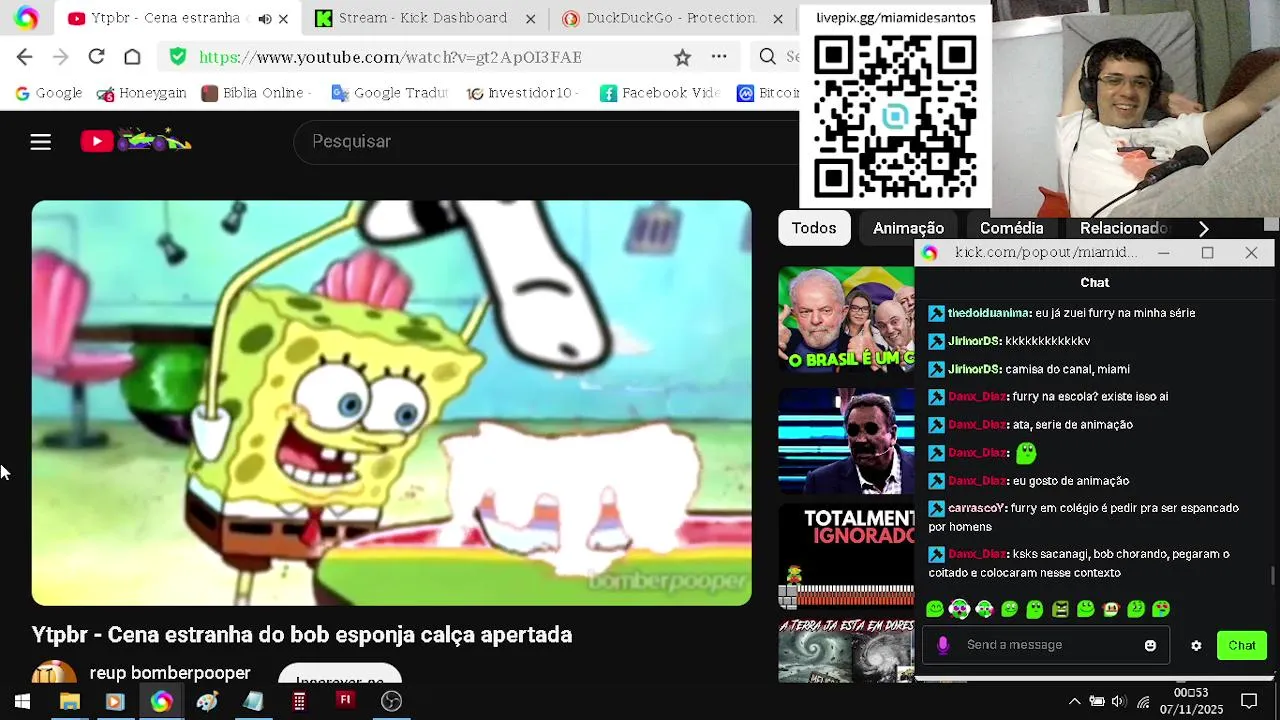Open the Windows Start menu
Screen dimensions: 1280x720
tap(22, 701)
